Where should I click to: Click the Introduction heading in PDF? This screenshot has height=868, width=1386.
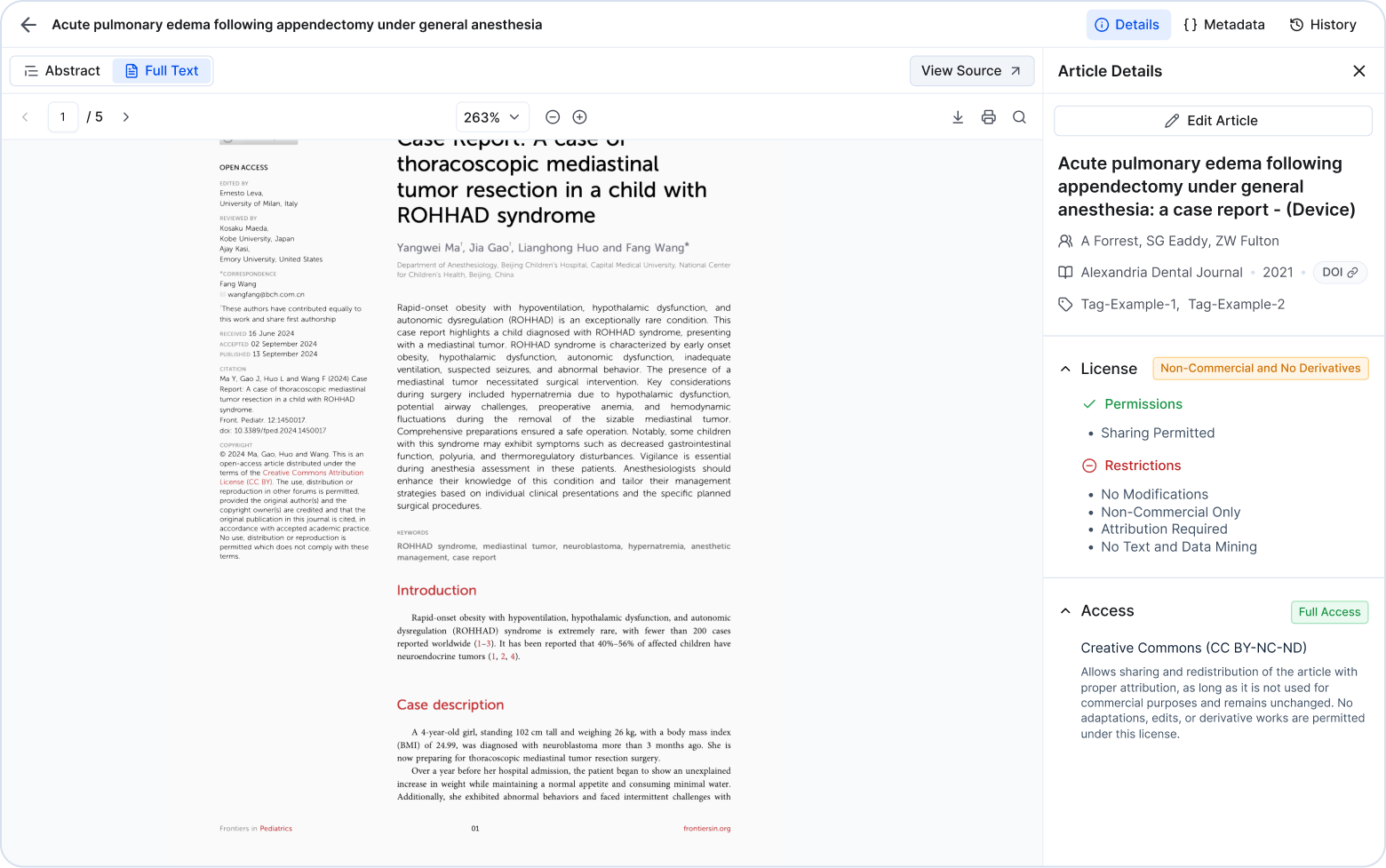tap(436, 590)
